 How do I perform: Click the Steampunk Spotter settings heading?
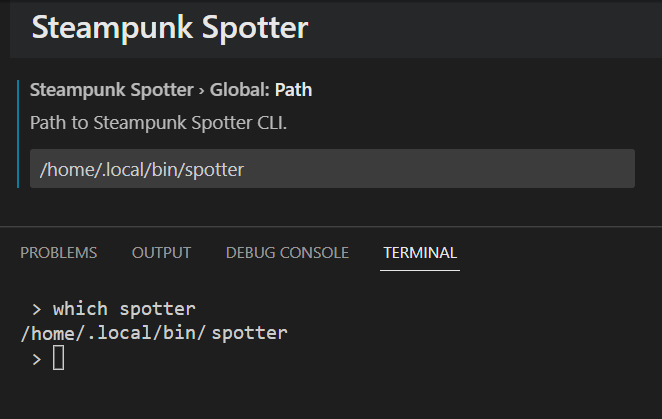click(x=170, y=28)
